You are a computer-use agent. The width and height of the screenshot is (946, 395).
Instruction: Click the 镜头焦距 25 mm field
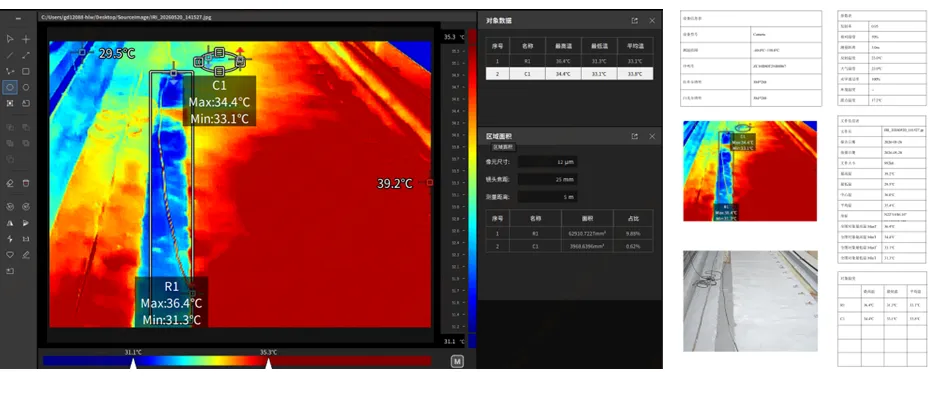coord(547,179)
